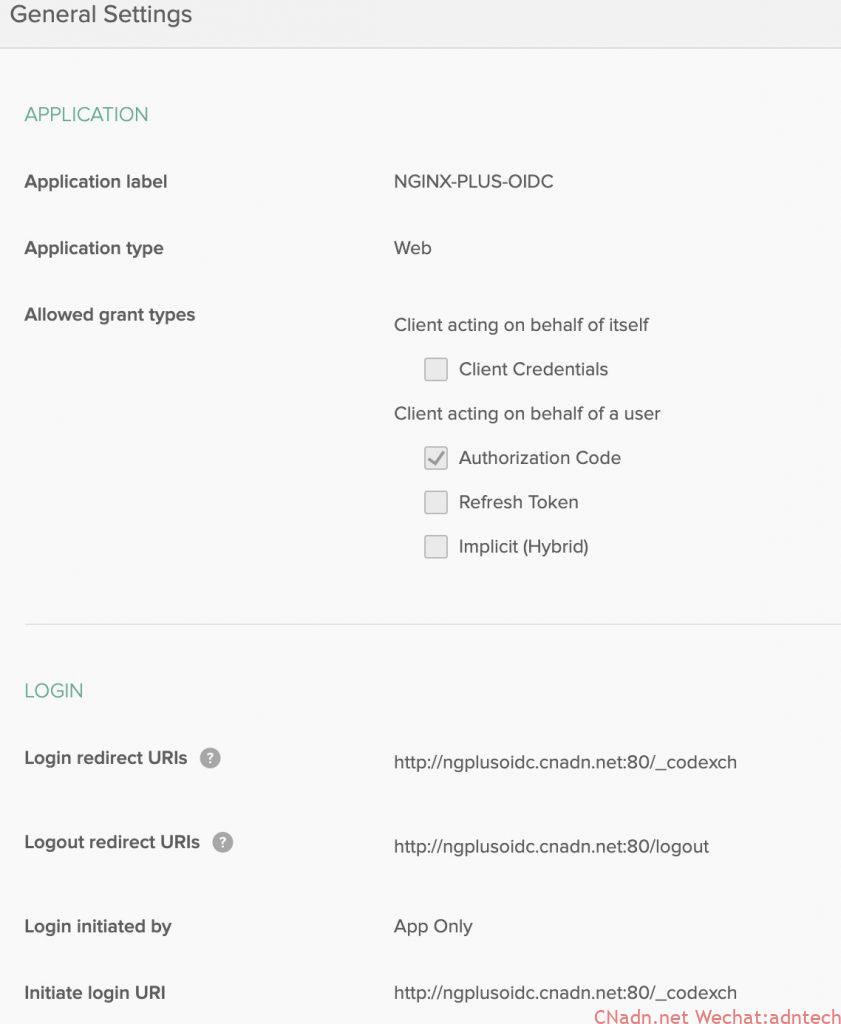Click the LOGIN section header
Screen dimensions: 841x1024
click(x=54, y=691)
